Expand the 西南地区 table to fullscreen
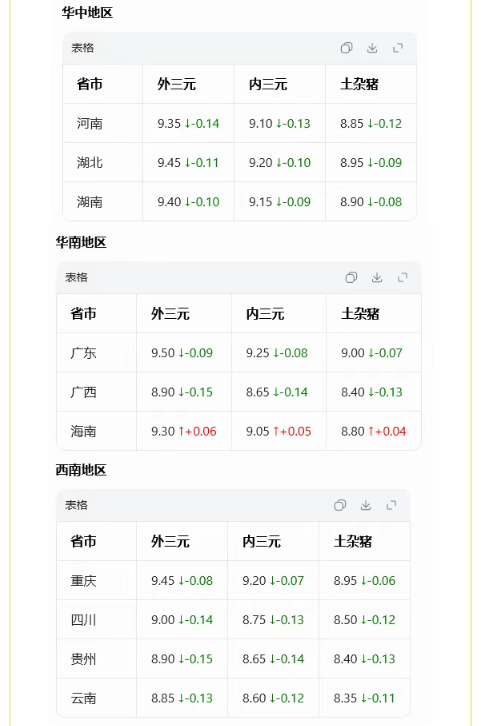Viewport: 481px width, 726px height. click(x=392, y=505)
